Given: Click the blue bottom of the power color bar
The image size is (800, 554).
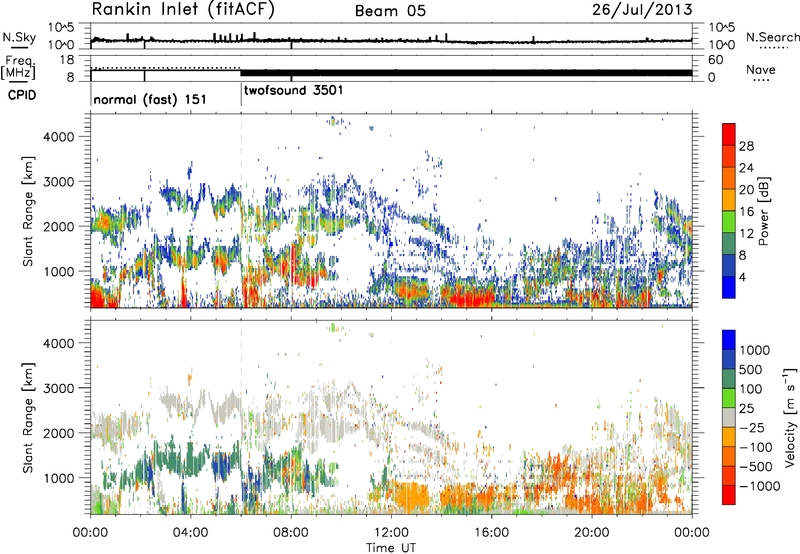Looking at the screenshot, I should point(729,288).
